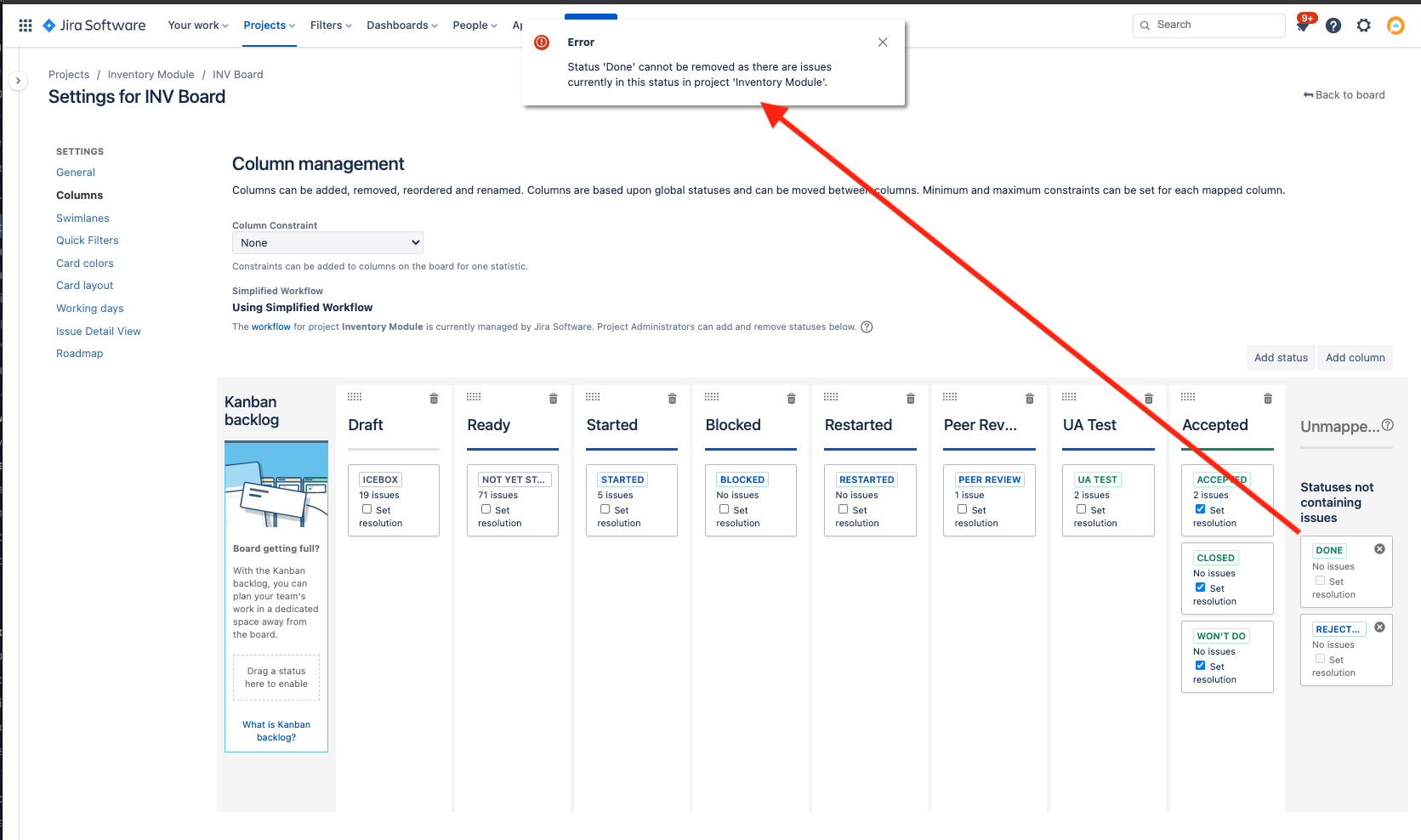The image size is (1421, 840).
Task: Uncheck Set resolution for WON'T DO status
Action: [1200, 666]
